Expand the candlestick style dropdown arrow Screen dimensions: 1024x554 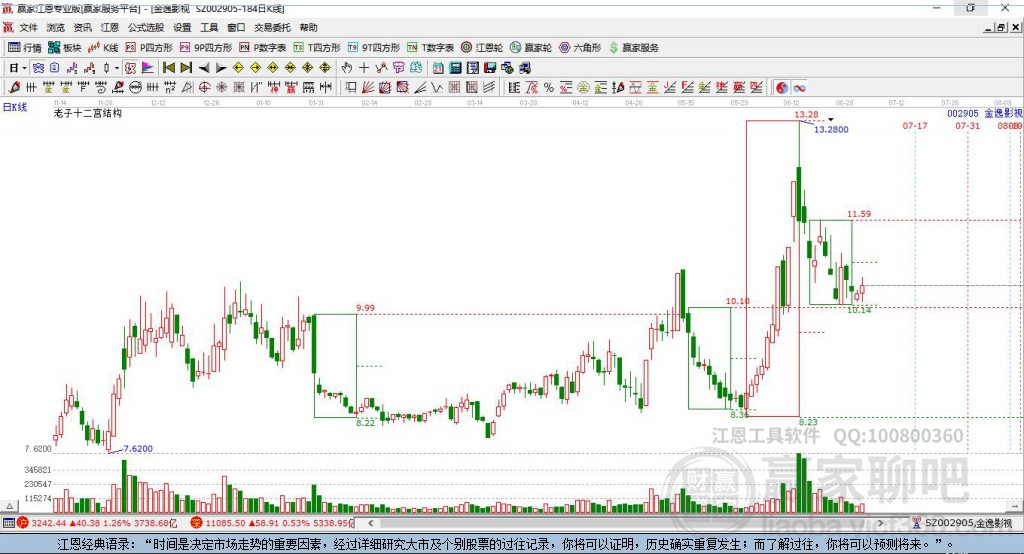click(117, 68)
